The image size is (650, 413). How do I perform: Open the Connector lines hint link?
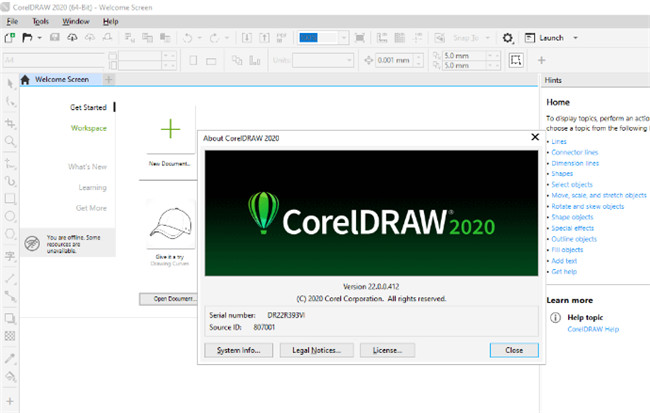(575, 152)
